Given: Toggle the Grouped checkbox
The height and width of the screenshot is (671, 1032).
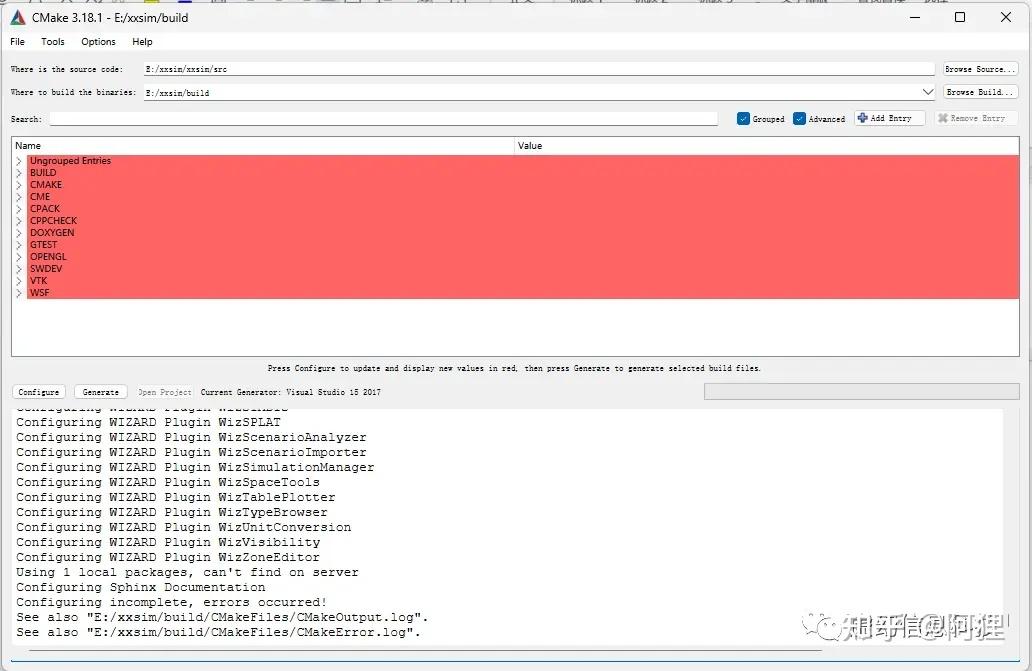Looking at the screenshot, I should pyautogui.click(x=744, y=119).
